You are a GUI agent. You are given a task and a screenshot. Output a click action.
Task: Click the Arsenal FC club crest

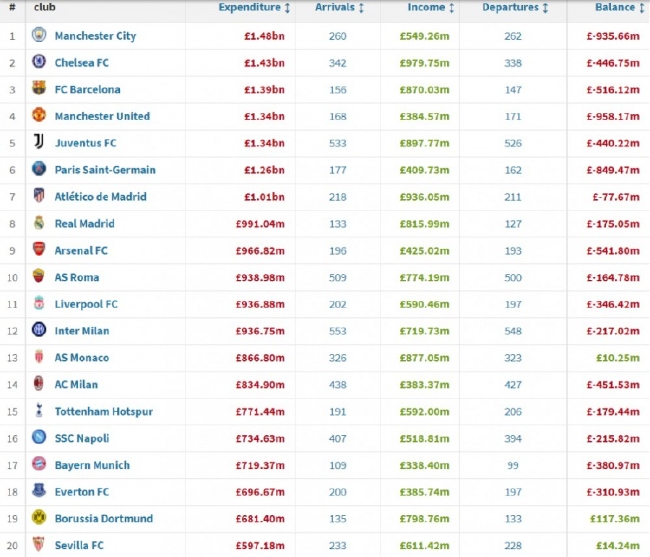point(39,250)
